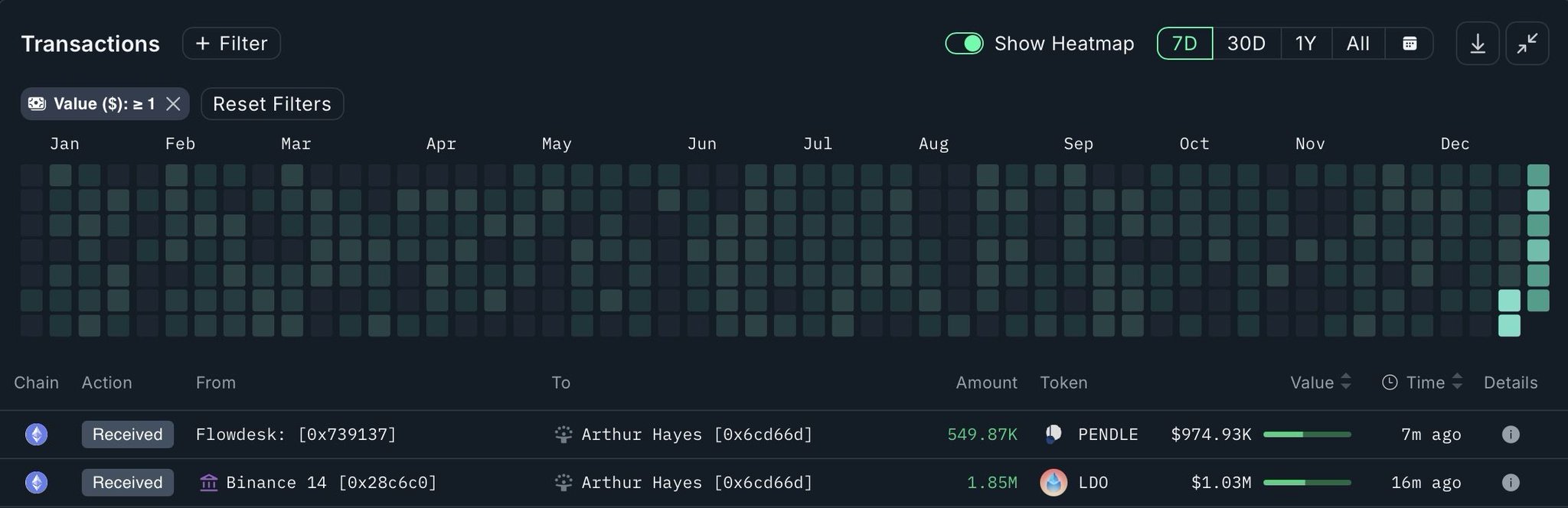Screen dimensions: 1568x508
Task: Click the PENDLE token icon
Action: click(x=1053, y=435)
